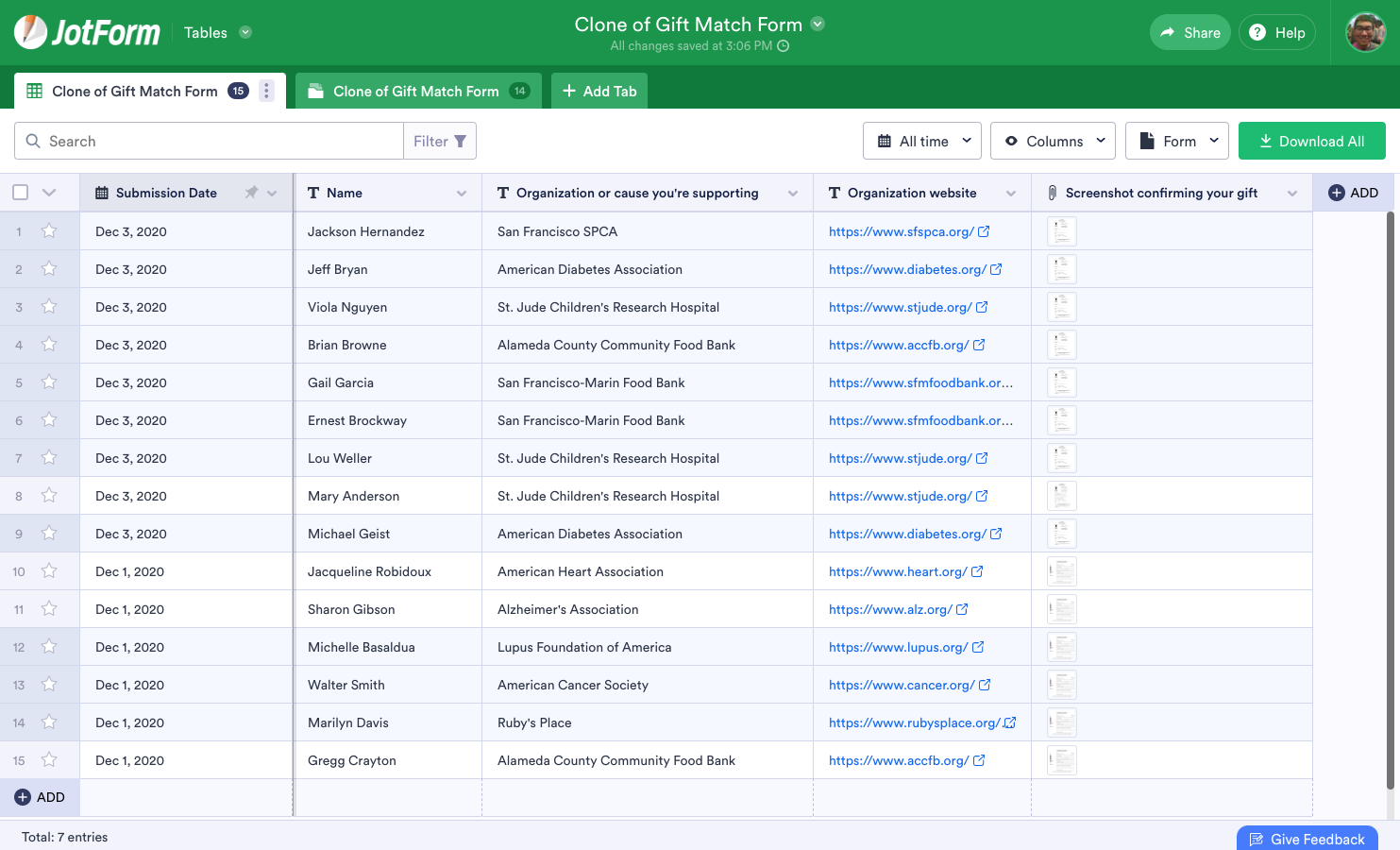Screen dimensions: 1400x850
Task: Toggle the select-all rows checkbox
Action: click(x=21, y=193)
